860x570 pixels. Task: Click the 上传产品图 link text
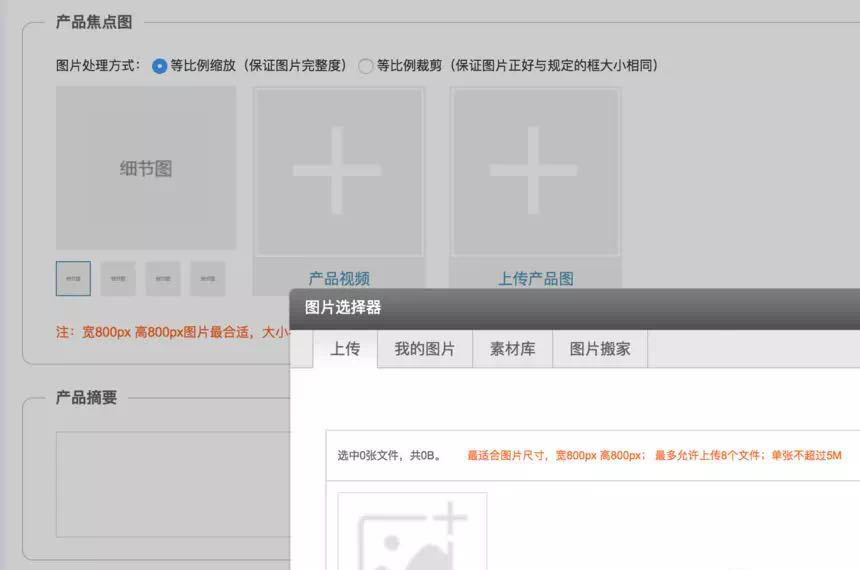535,279
